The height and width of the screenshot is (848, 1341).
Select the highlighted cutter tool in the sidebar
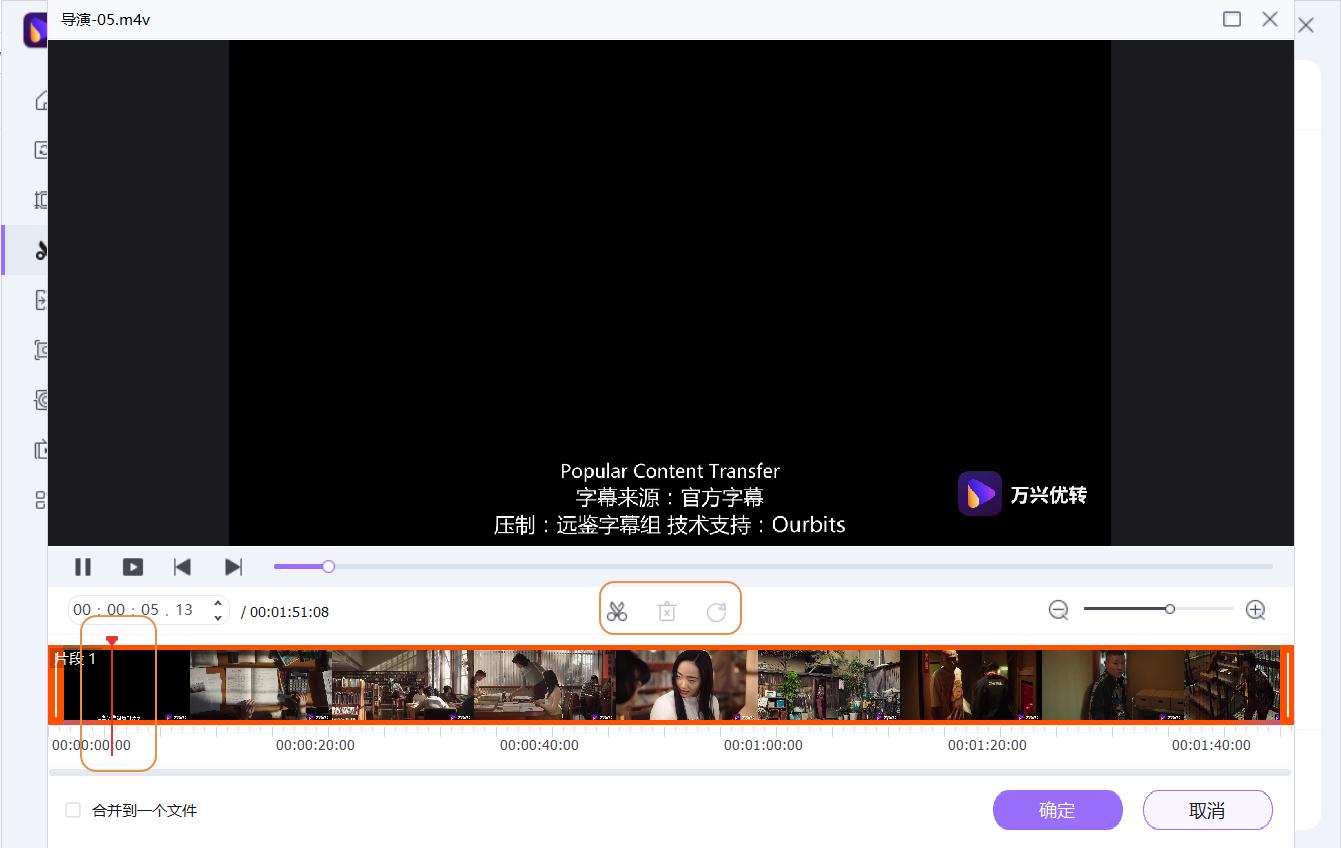[x=41, y=249]
